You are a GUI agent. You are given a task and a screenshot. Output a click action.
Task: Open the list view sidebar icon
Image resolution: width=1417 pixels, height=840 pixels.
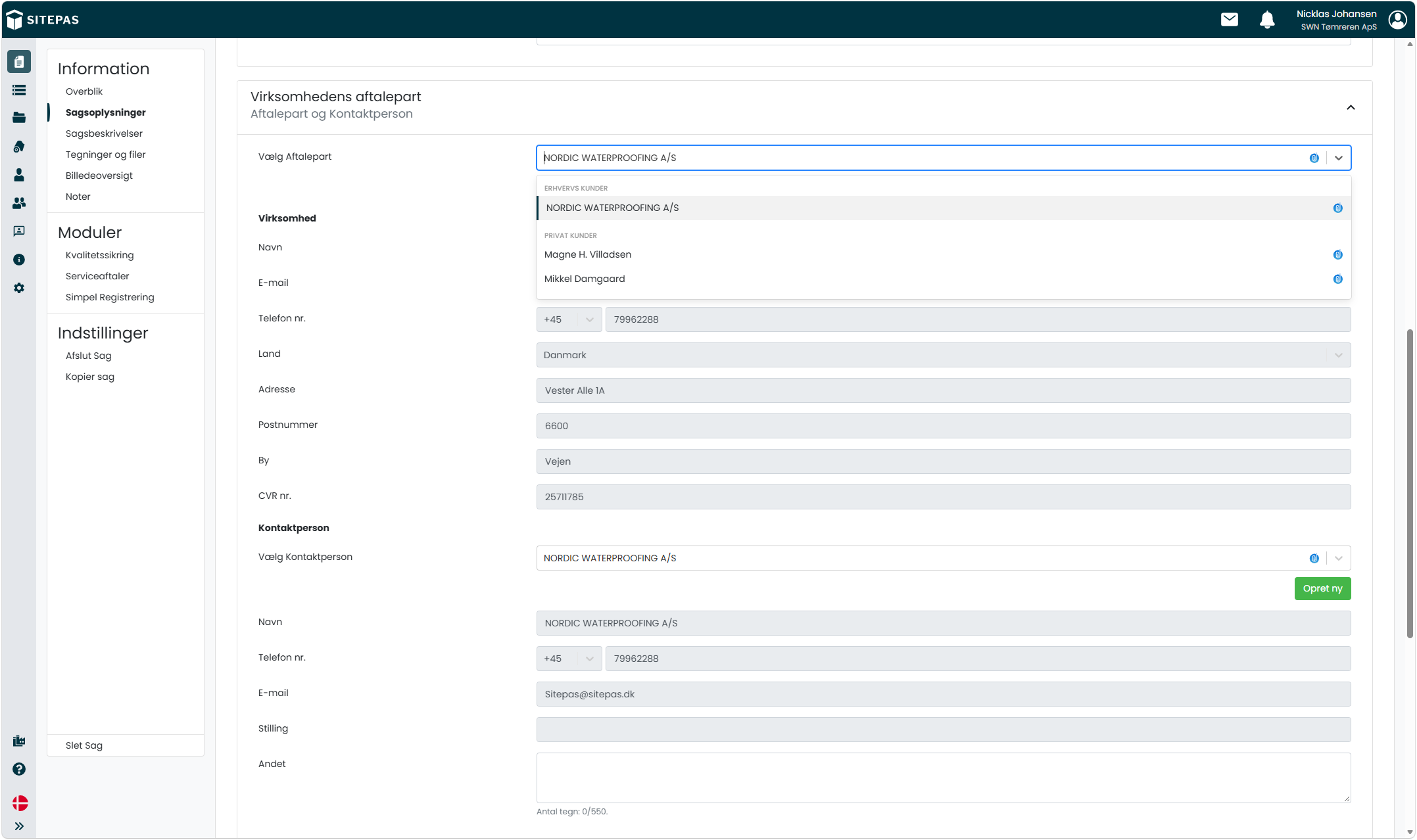click(19, 90)
